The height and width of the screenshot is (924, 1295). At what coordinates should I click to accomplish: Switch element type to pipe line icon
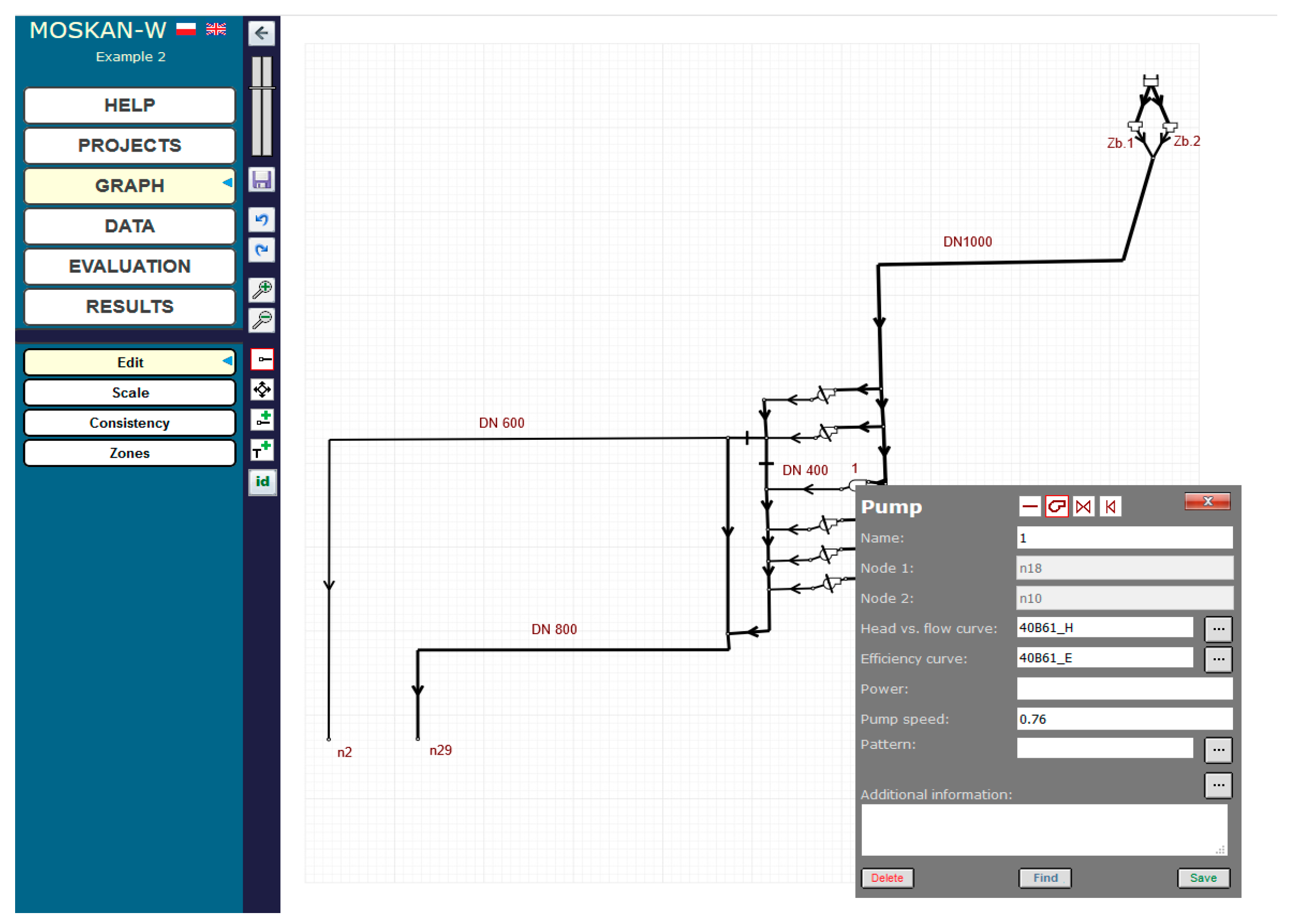[x=1030, y=507]
